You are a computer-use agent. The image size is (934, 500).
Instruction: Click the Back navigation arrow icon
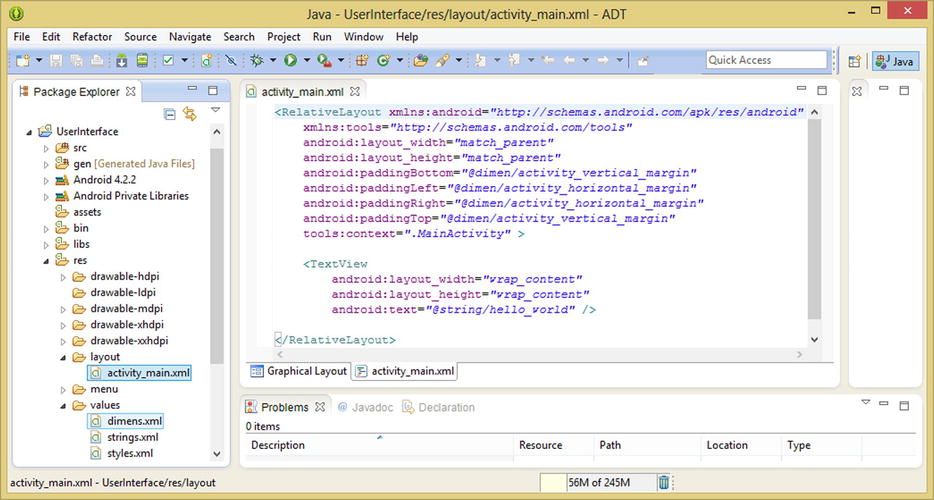tap(569, 60)
